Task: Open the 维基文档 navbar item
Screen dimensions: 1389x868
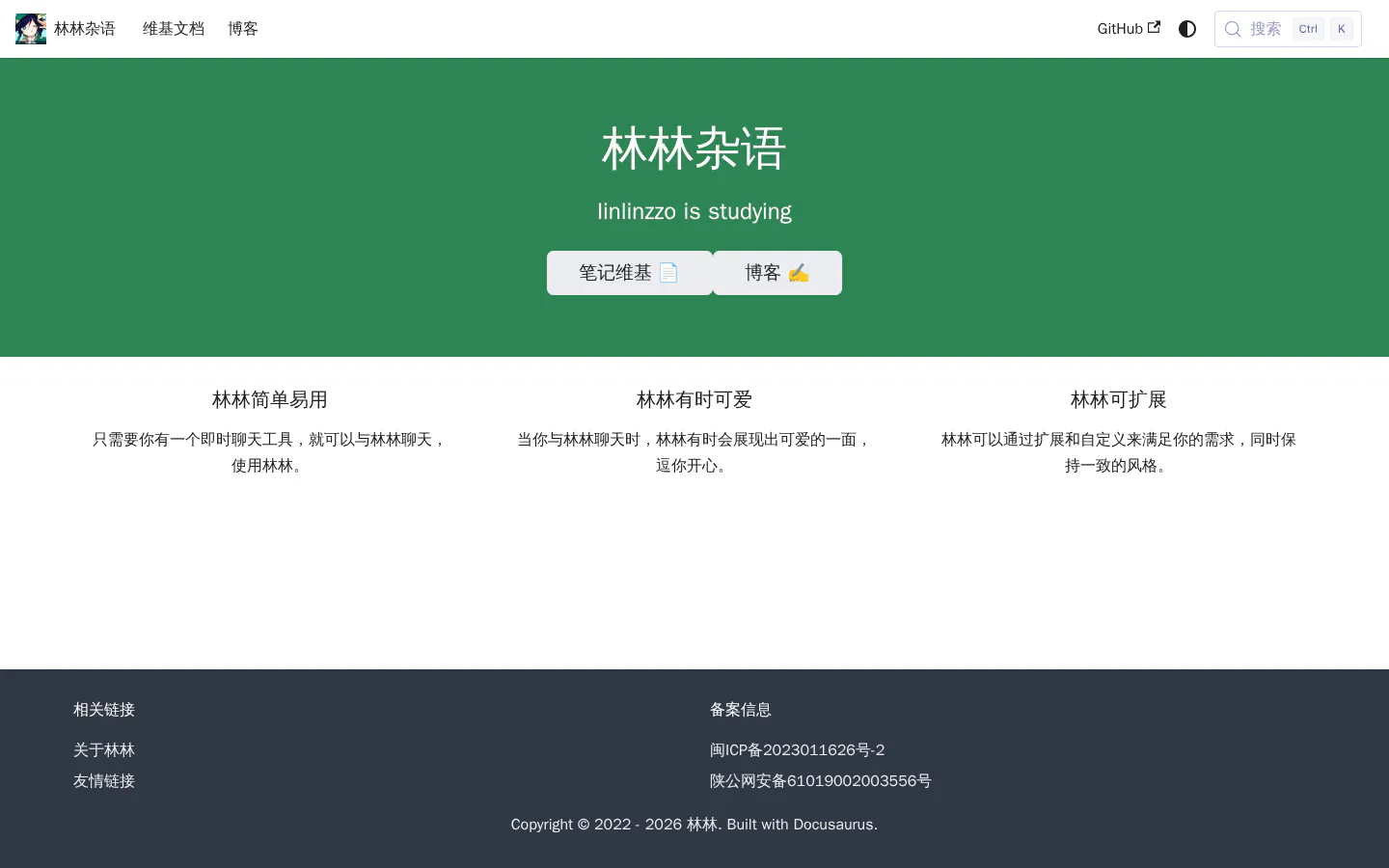Action: click(174, 29)
